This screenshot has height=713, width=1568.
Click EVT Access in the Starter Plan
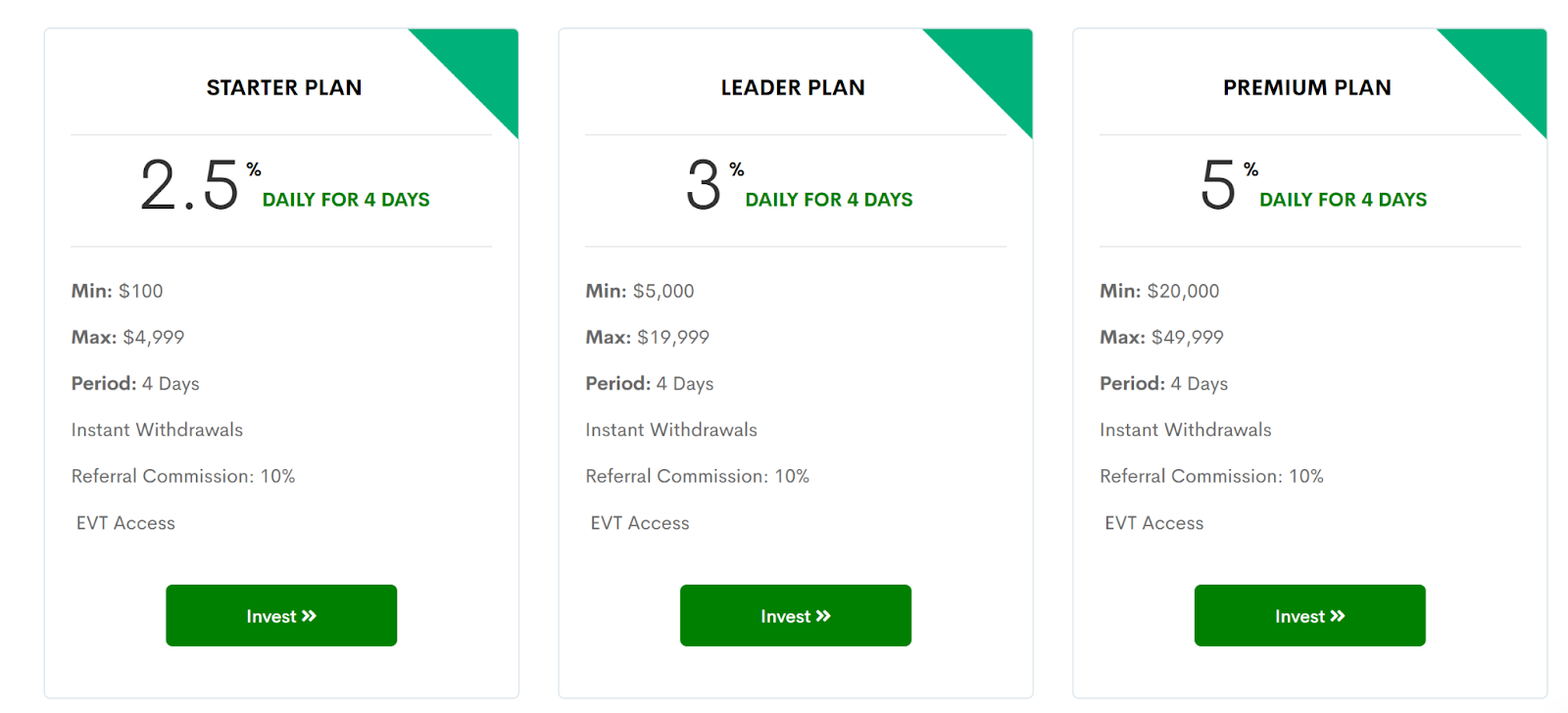[125, 523]
